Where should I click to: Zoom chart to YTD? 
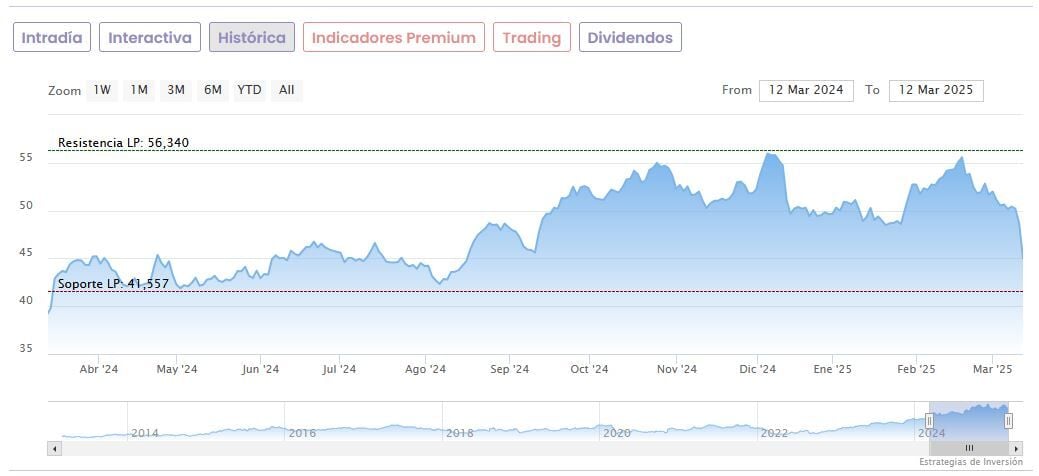click(249, 90)
